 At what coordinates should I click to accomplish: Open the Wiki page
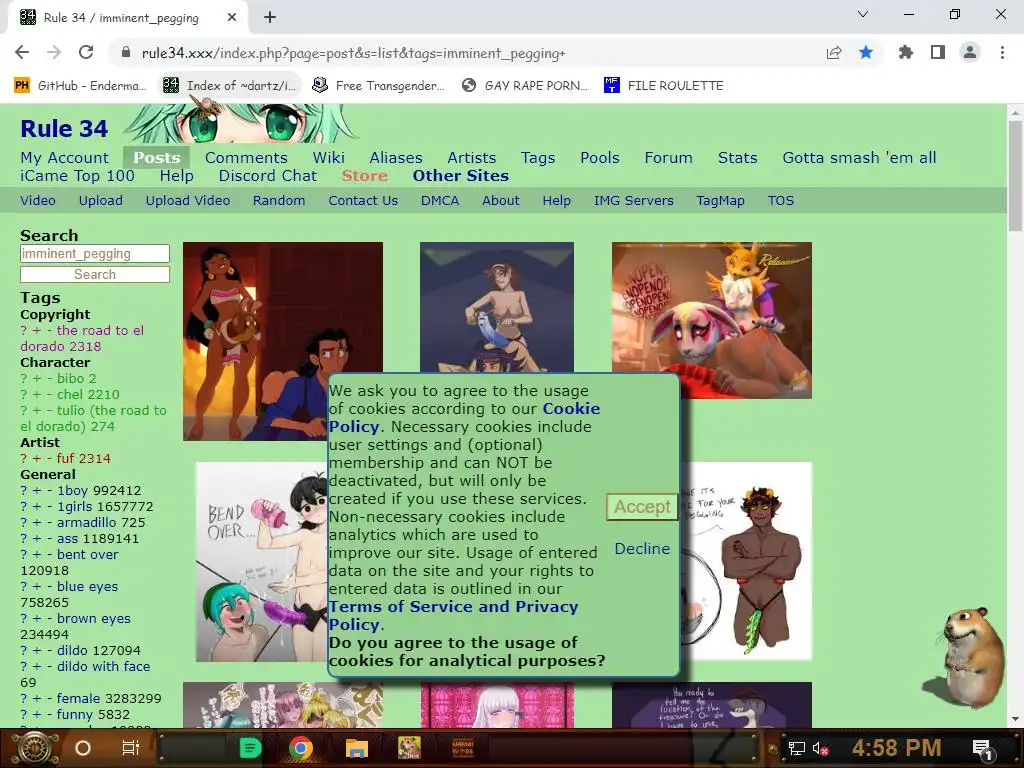(328, 158)
